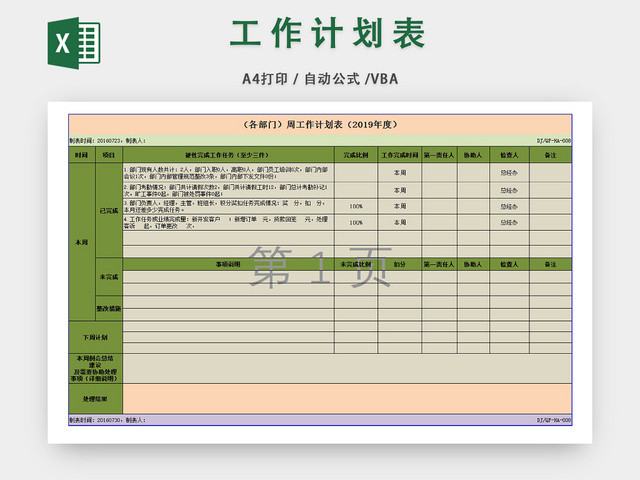640x480 pixels.
Task: Click the 第一责任人 header in top row
Action: point(440,156)
